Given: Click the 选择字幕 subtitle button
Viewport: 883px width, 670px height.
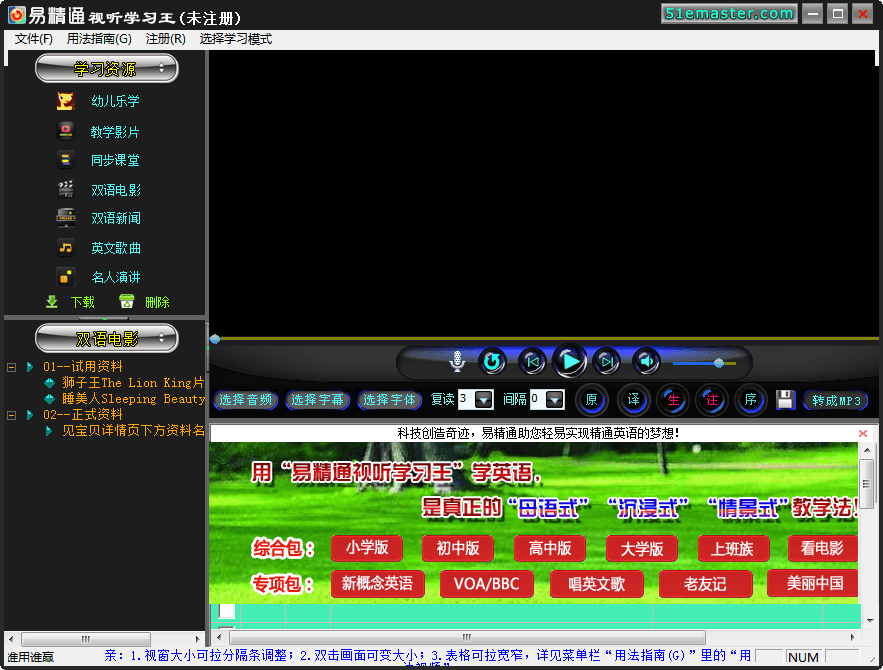Looking at the screenshot, I should click(x=318, y=400).
